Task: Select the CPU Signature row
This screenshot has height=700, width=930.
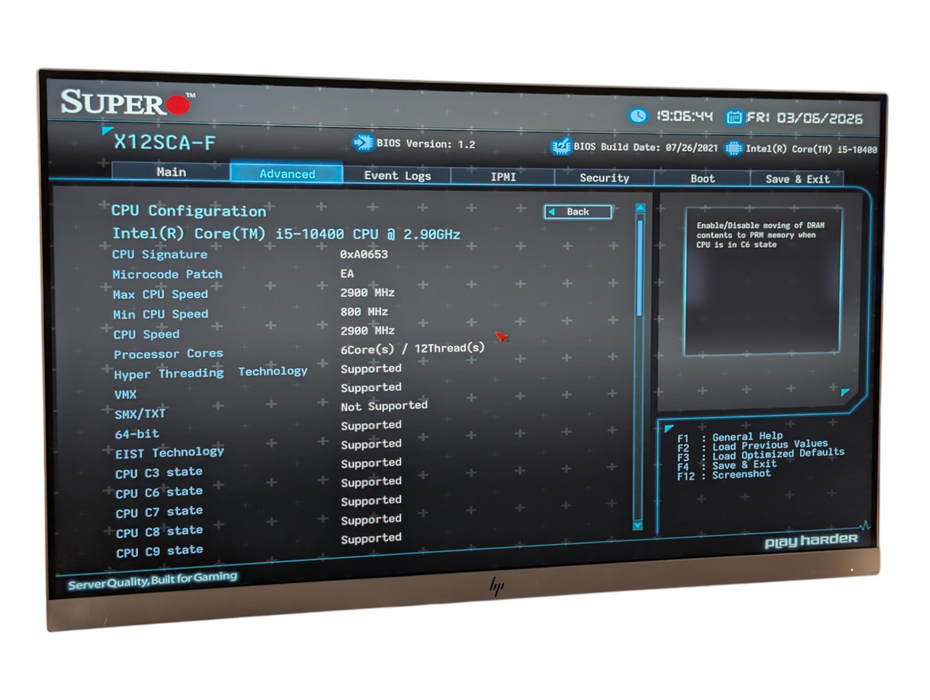Action: click(250, 254)
